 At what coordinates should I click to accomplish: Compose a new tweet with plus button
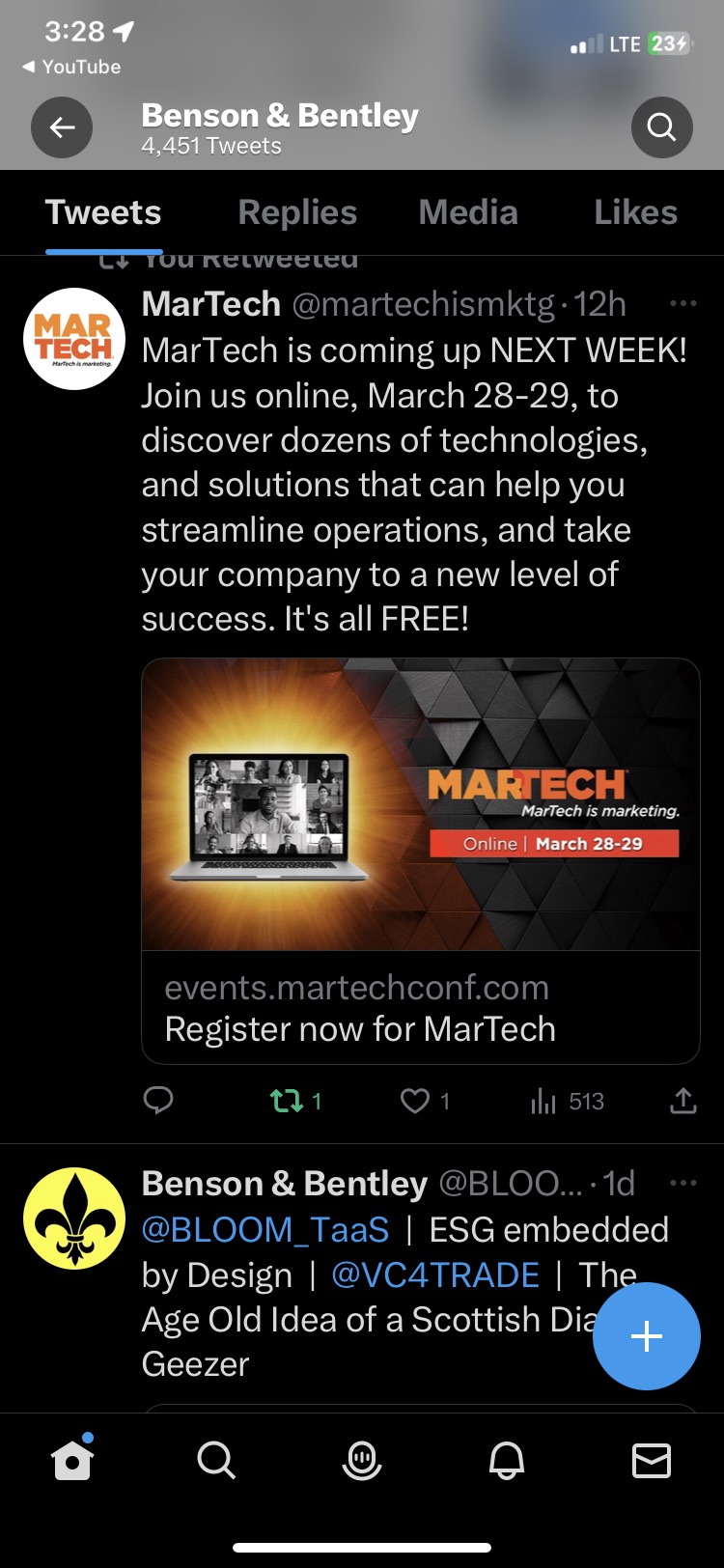tap(646, 1336)
